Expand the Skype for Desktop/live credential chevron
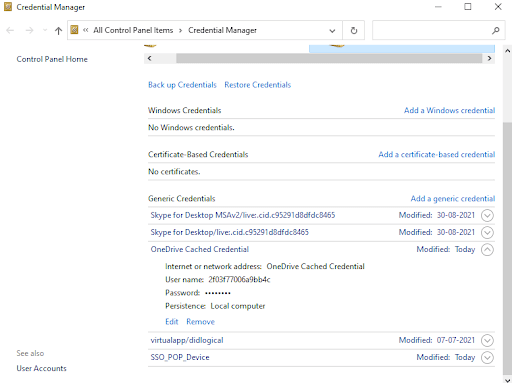Screen dimensions: 512x383 (x=487, y=233)
